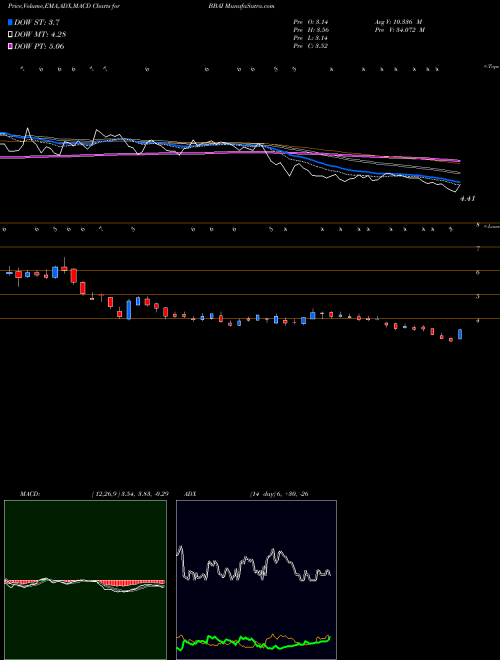Select the 'DOW MT: 4.28' label
Image resolution: width=500 pixels, height=660 pixels.
tap(40, 35)
